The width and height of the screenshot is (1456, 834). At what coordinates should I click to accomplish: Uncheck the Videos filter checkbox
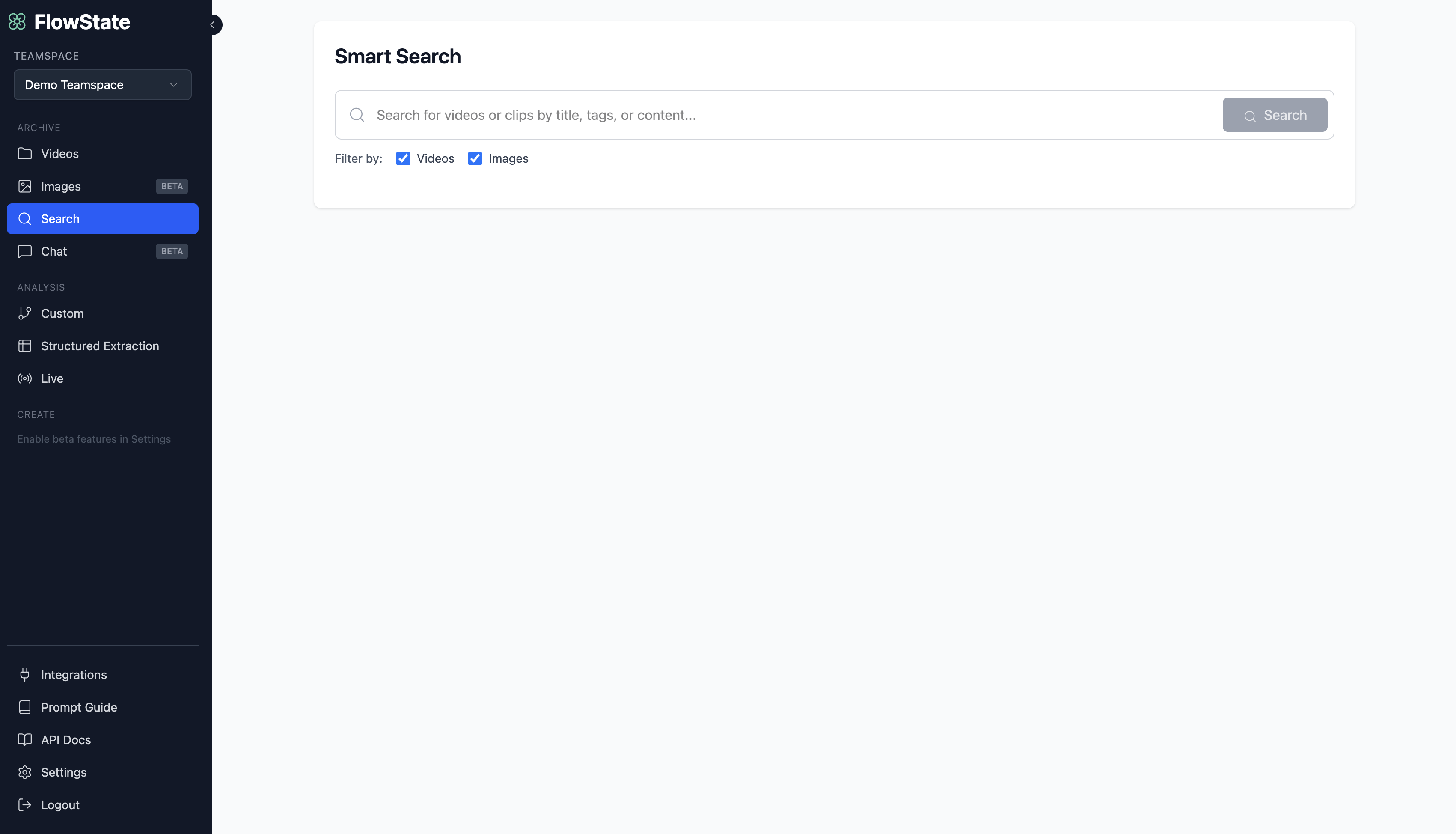click(403, 159)
